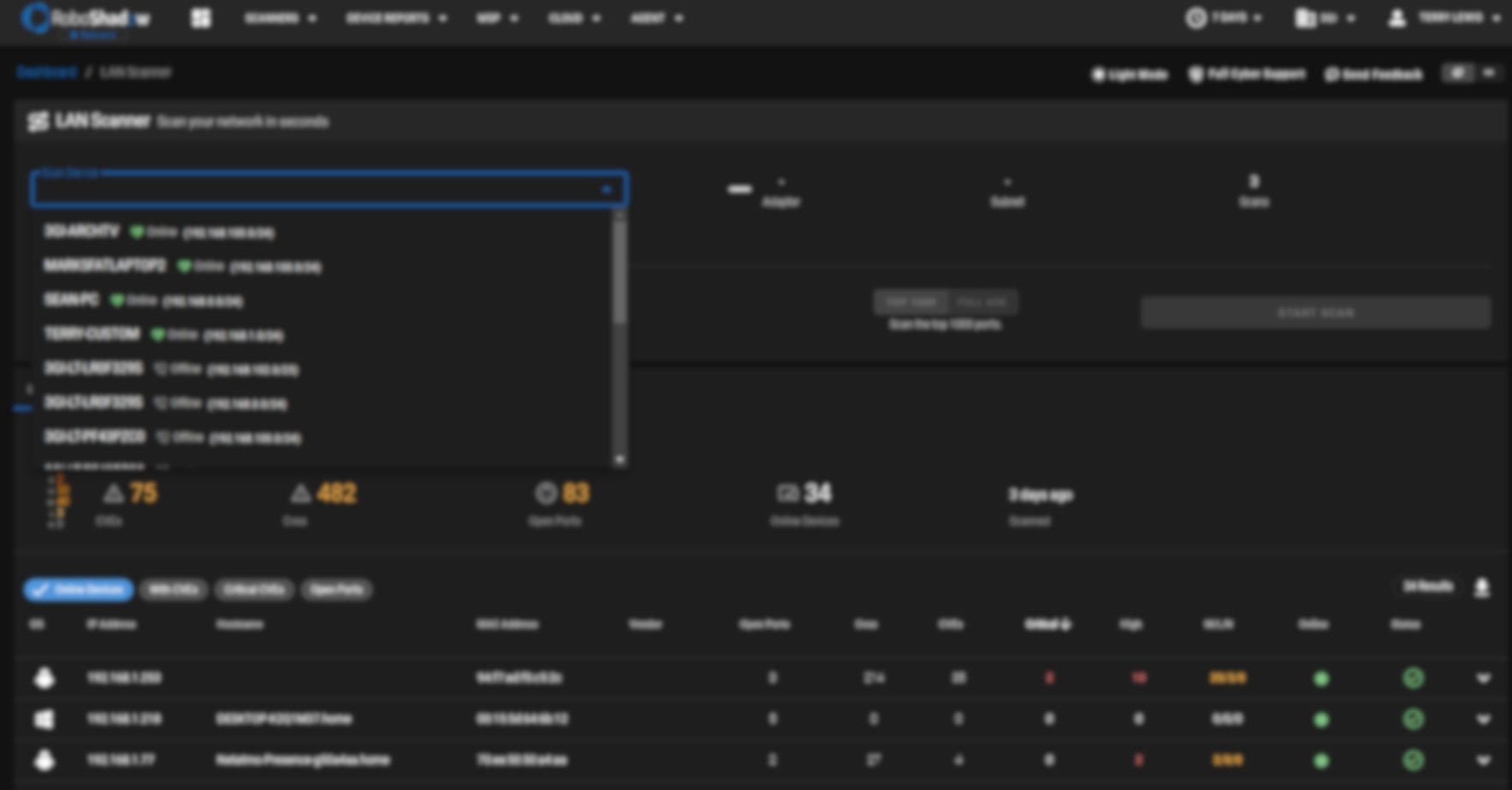
Task: Sort by the Critical column arrow
Action: (1065, 625)
